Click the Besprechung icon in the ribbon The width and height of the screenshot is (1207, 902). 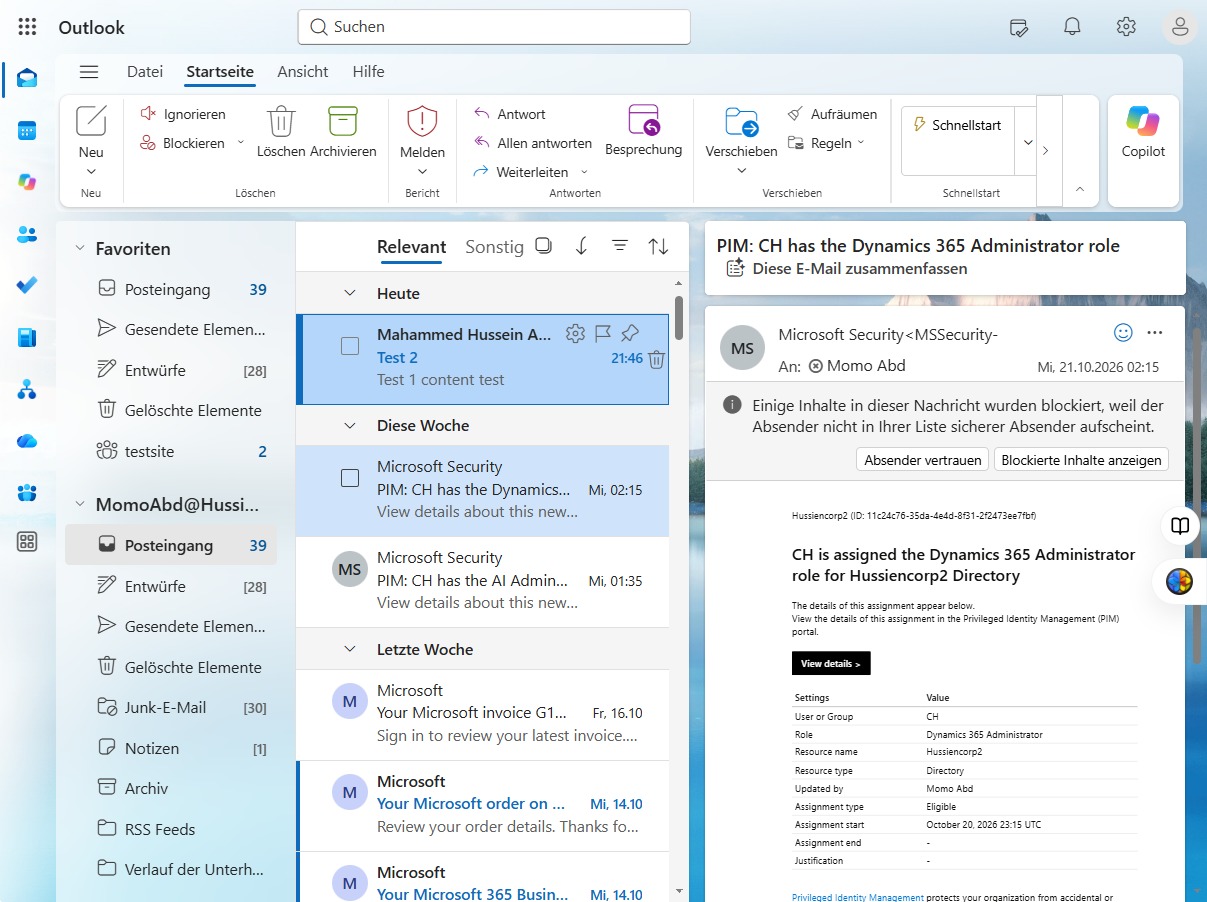coord(644,121)
